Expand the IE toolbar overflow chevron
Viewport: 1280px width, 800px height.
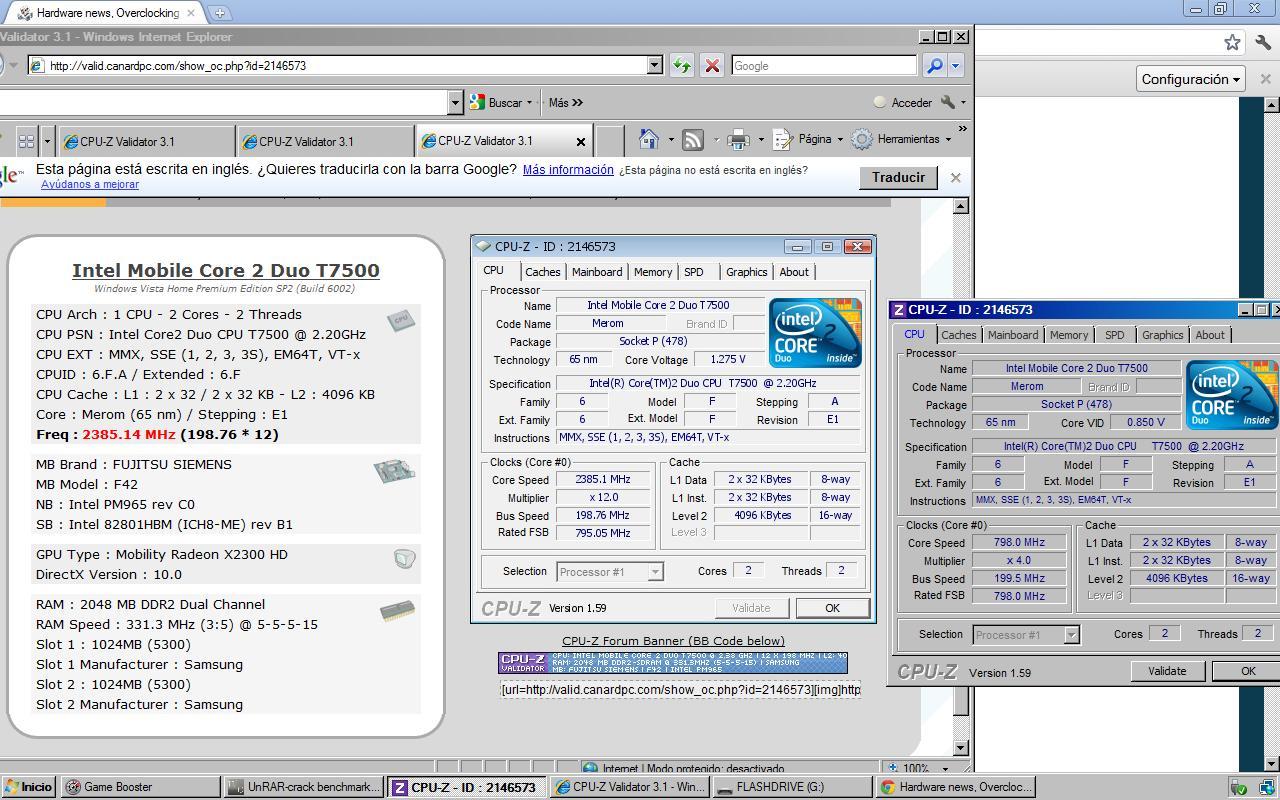point(962,128)
